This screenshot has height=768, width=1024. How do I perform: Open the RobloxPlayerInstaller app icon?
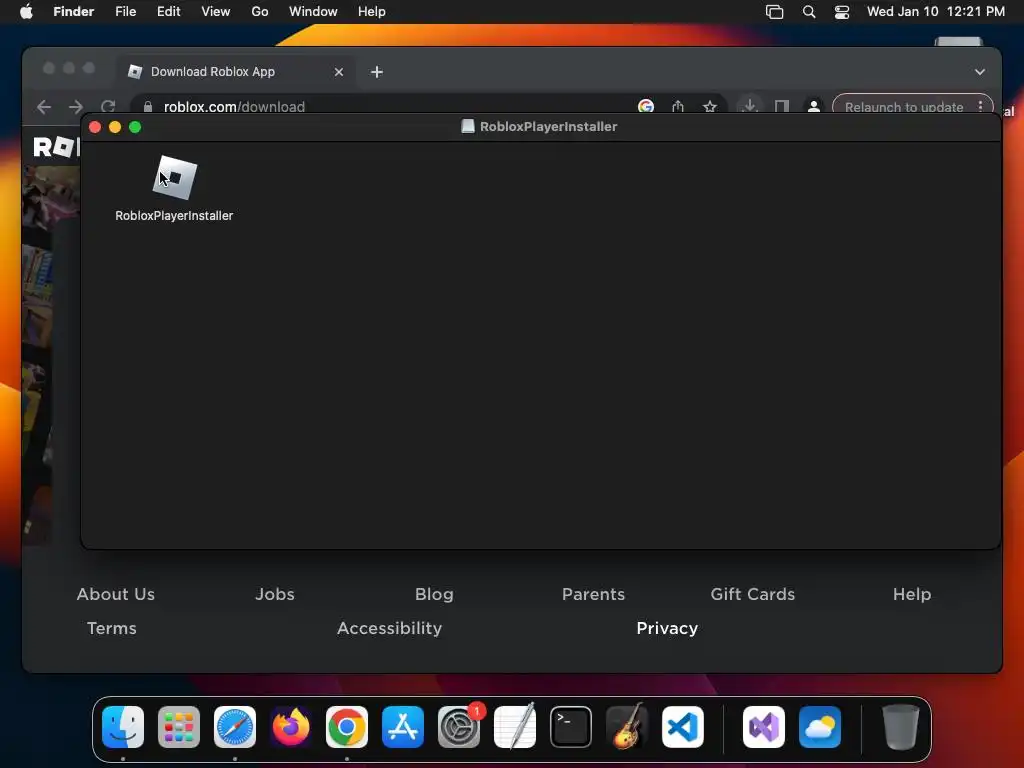pyautogui.click(x=174, y=178)
